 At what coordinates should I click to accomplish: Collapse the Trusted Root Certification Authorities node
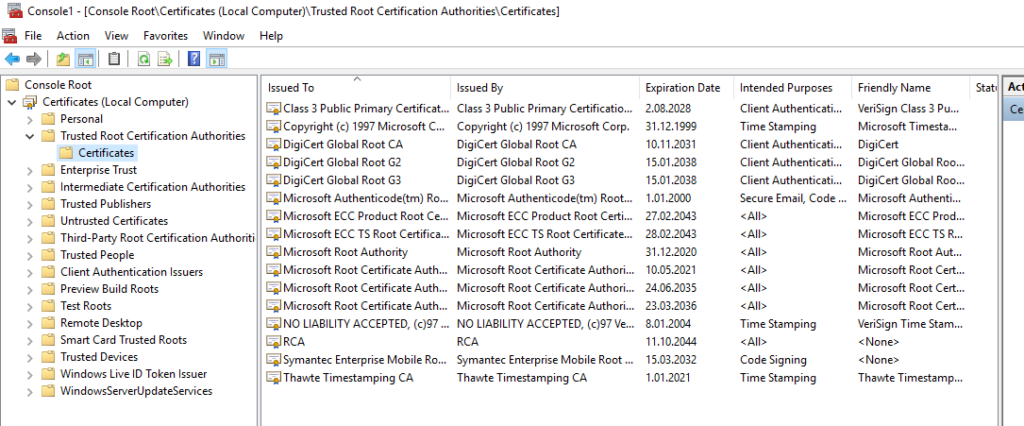tap(29, 136)
